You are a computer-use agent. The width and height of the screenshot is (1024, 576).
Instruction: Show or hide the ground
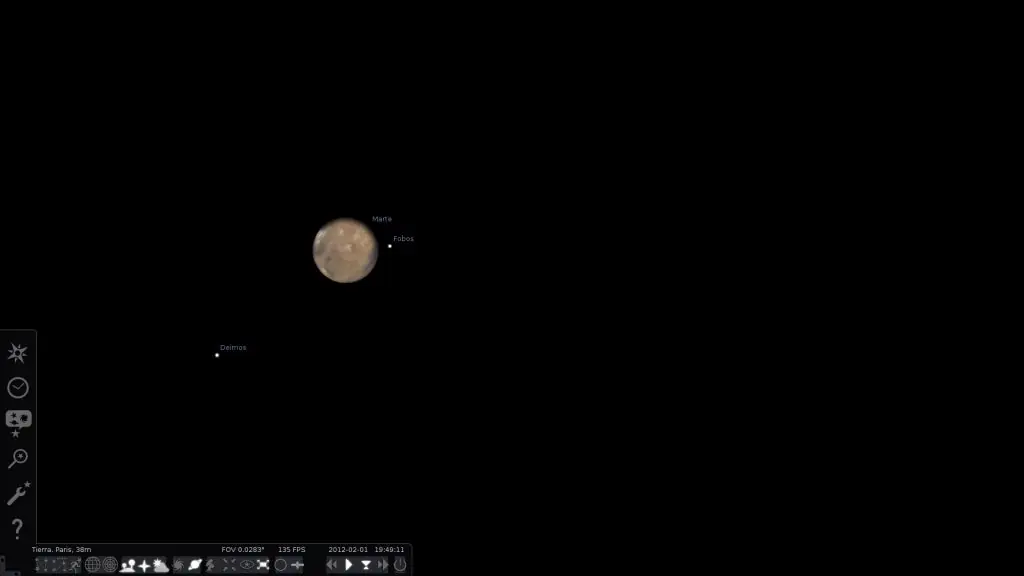(x=127, y=564)
